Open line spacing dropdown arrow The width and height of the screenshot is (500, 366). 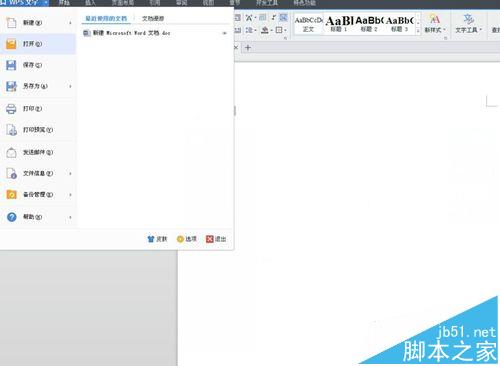[x=255, y=31]
